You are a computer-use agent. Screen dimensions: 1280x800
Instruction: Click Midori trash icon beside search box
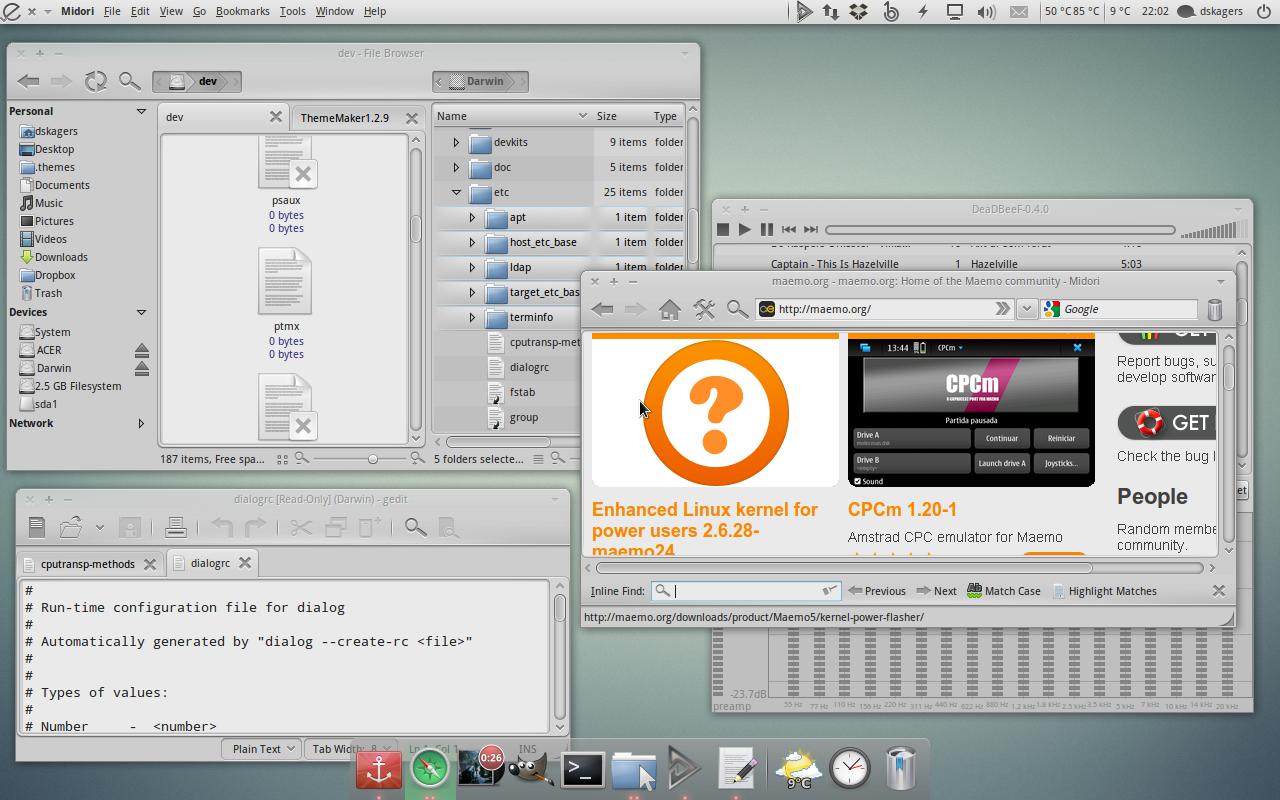[x=1215, y=309]
